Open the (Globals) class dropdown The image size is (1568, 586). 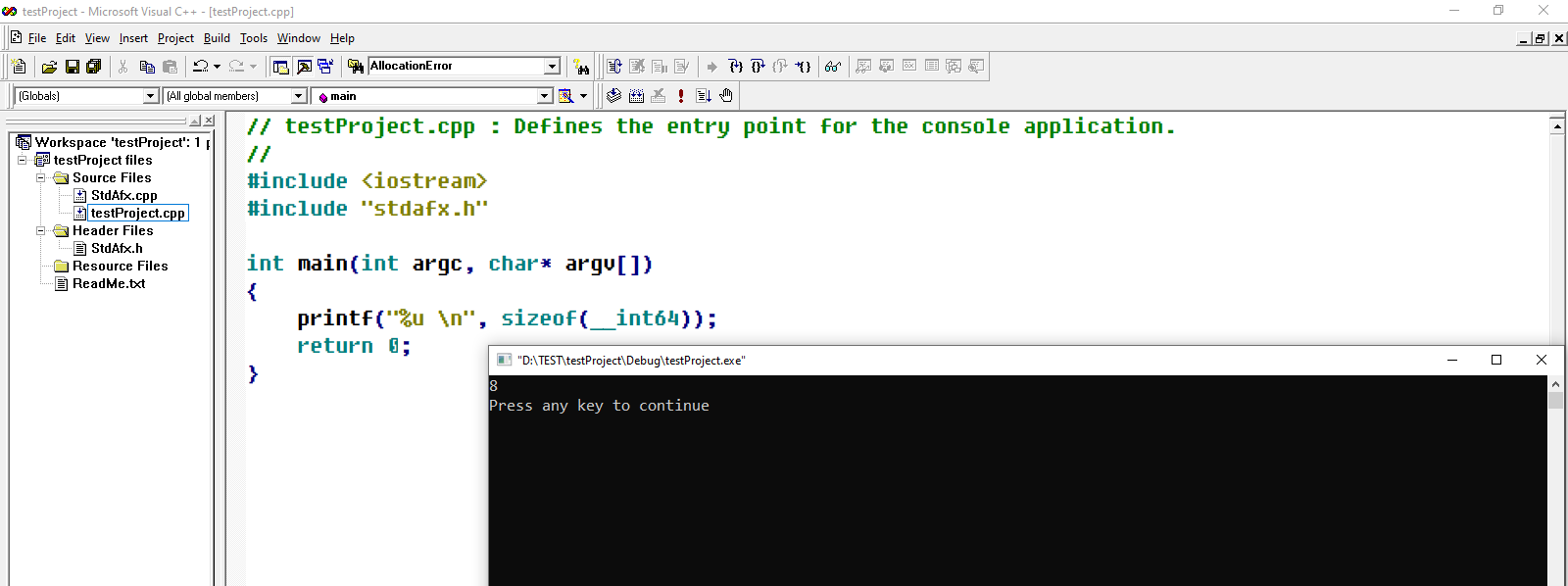(151, 96)
